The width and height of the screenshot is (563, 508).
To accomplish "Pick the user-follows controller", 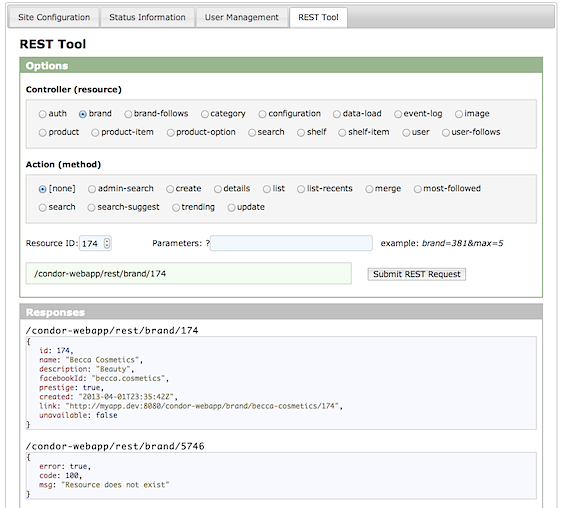I will (446, 133).
